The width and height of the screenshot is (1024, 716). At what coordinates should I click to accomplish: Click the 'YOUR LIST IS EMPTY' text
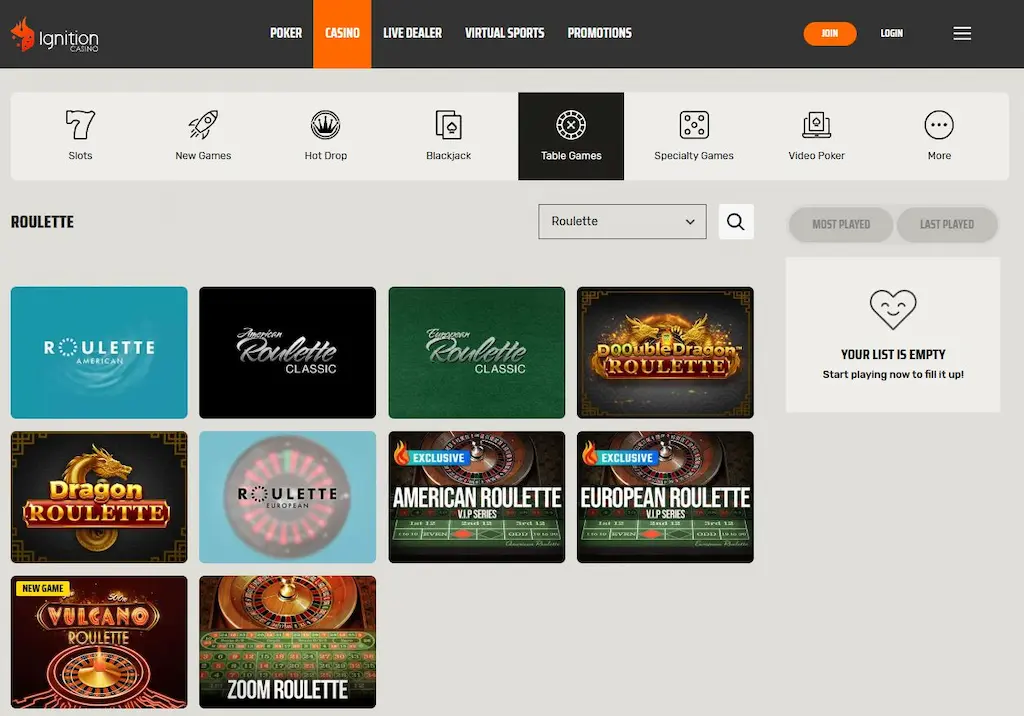pos(893,355)
